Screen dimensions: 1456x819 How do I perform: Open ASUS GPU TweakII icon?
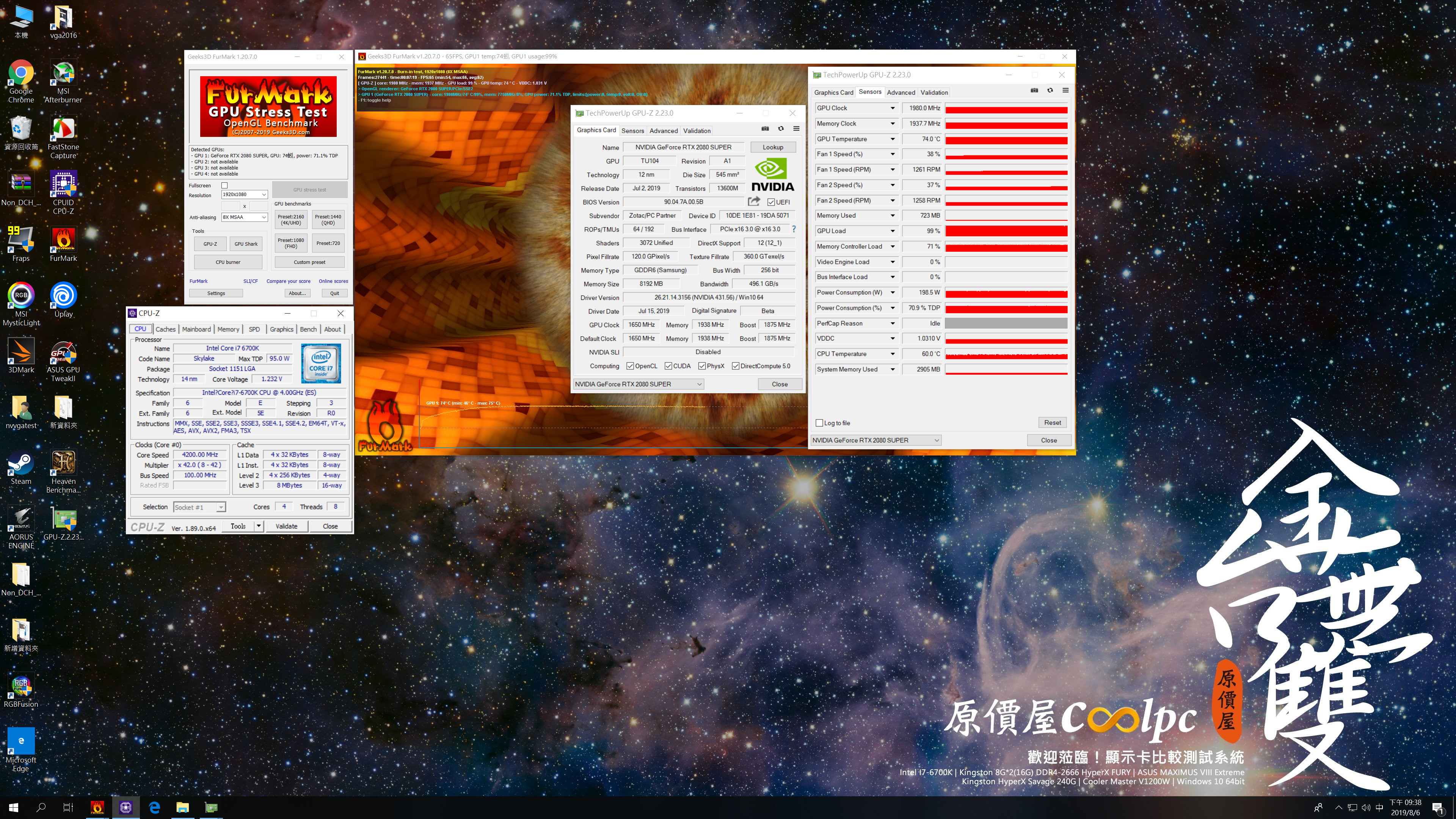coord(63,361)
